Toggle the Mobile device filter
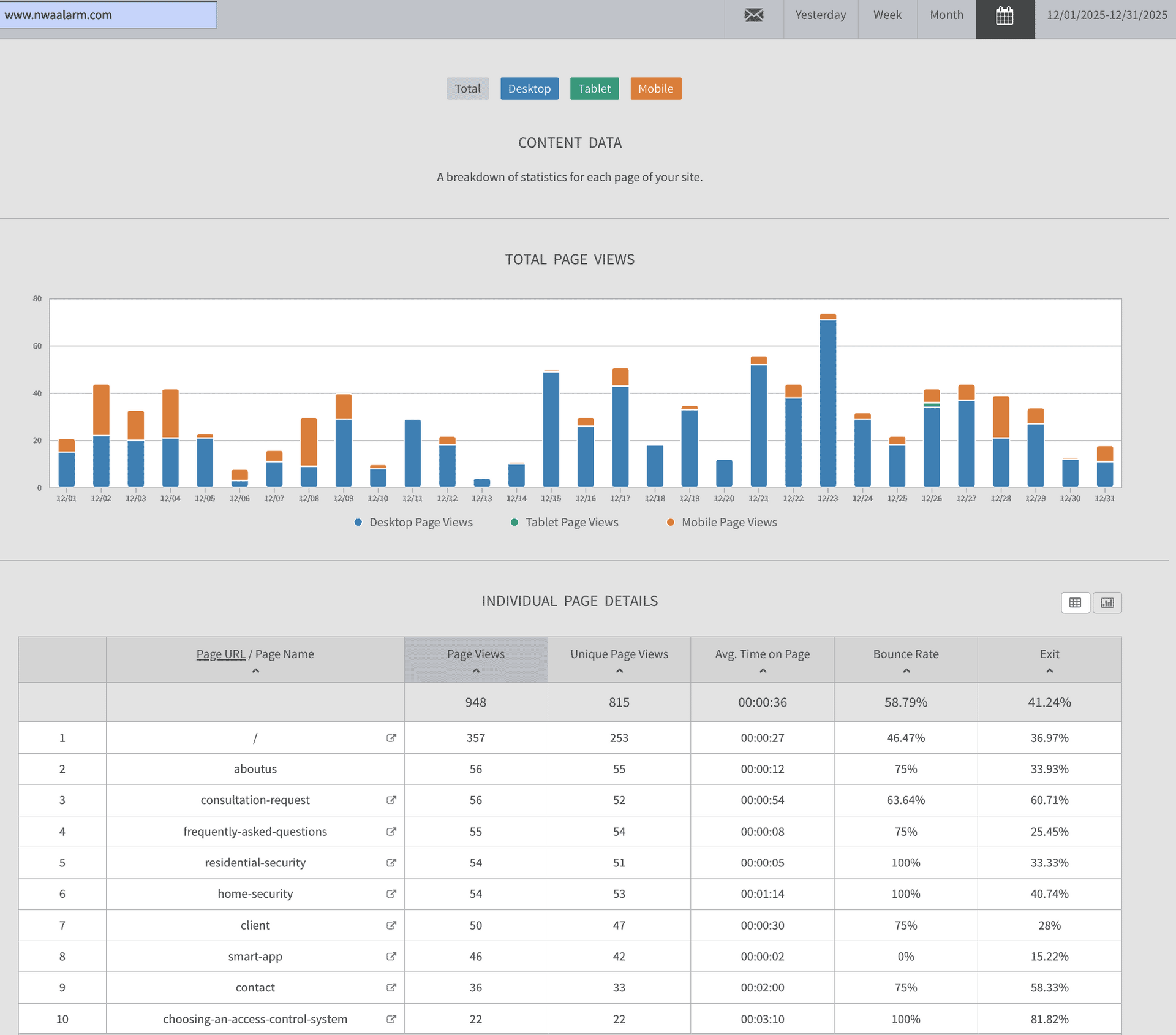 (655, 89)
